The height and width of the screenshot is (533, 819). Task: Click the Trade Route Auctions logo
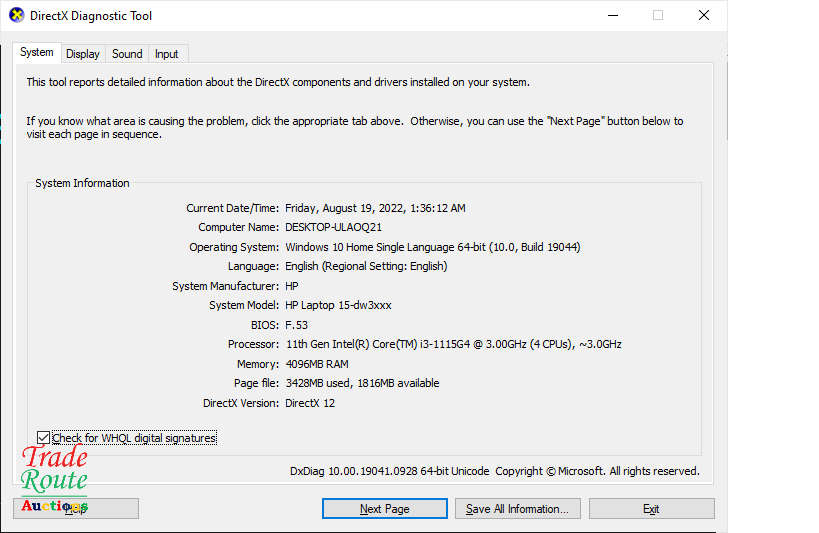point(55,480)
